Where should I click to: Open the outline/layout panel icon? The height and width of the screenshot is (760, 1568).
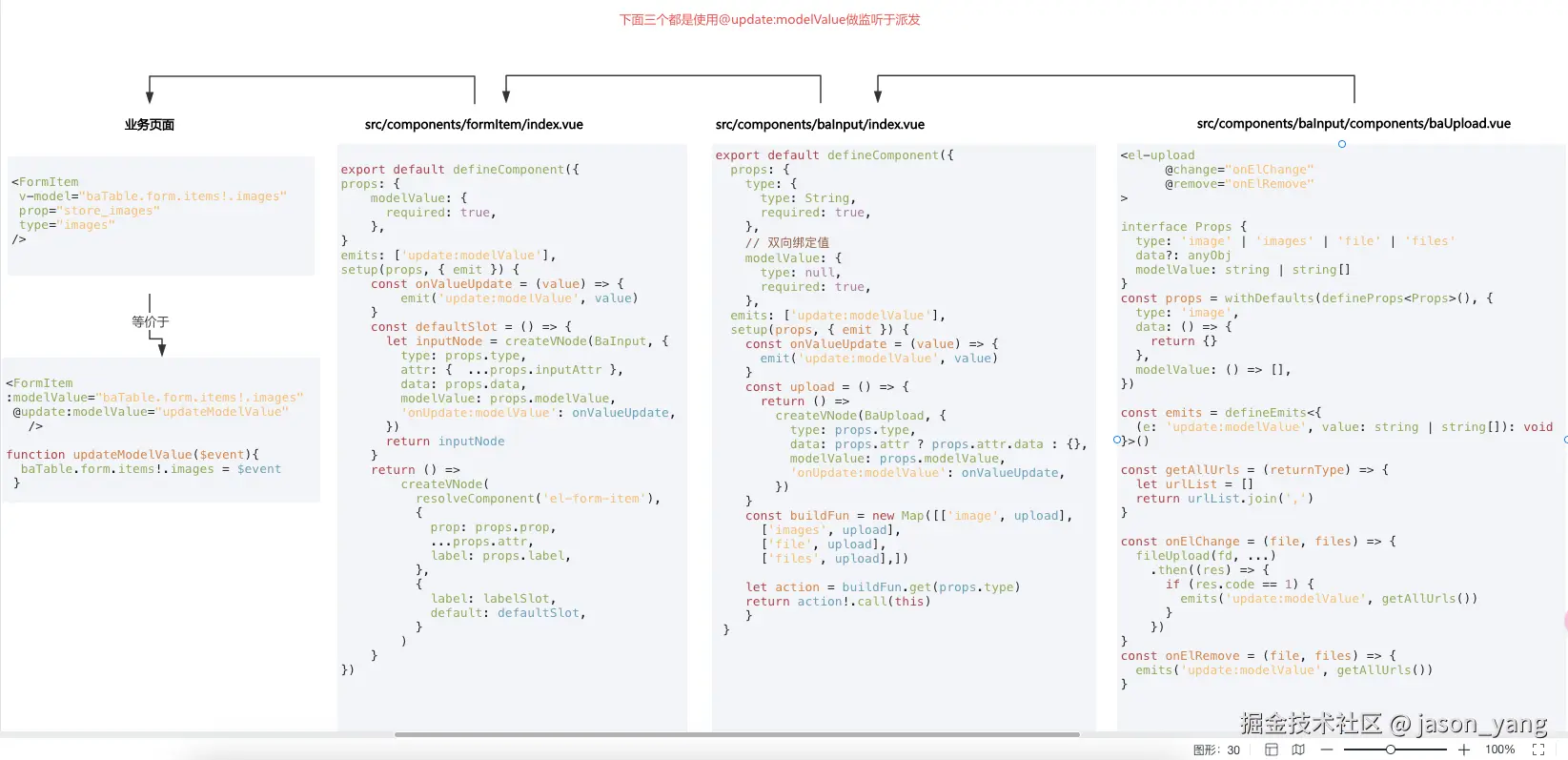[1271, 750]
